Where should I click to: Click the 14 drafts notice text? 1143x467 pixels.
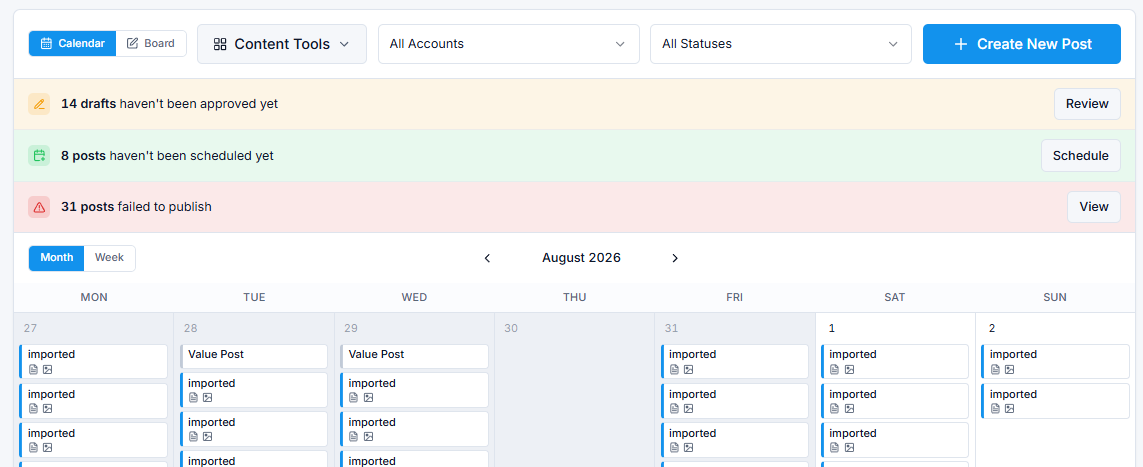coord(169,104)
